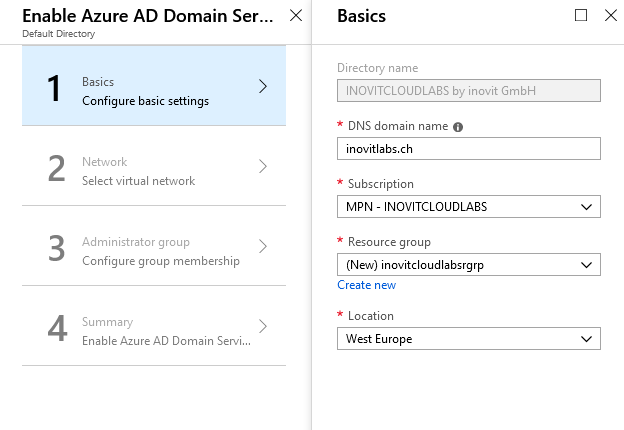This screenshot has height=430, width=624.
Task: Close the Basics blade
Action: pyautogui.click(x=610, y=16)
